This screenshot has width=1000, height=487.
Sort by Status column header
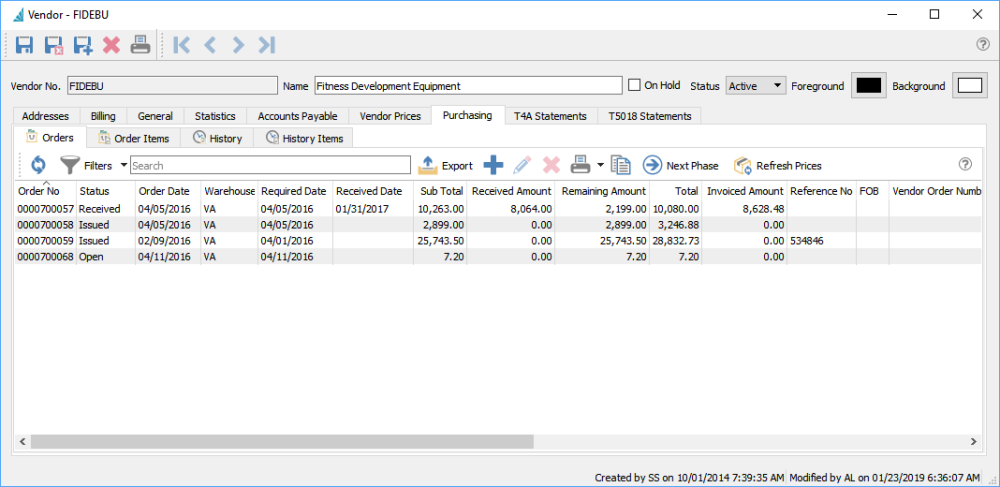point(106,191)
